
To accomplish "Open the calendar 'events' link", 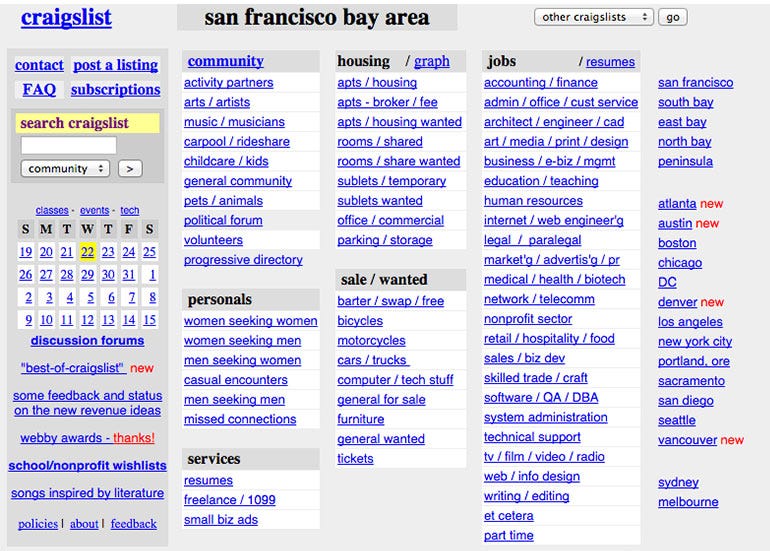I will 94,210.
